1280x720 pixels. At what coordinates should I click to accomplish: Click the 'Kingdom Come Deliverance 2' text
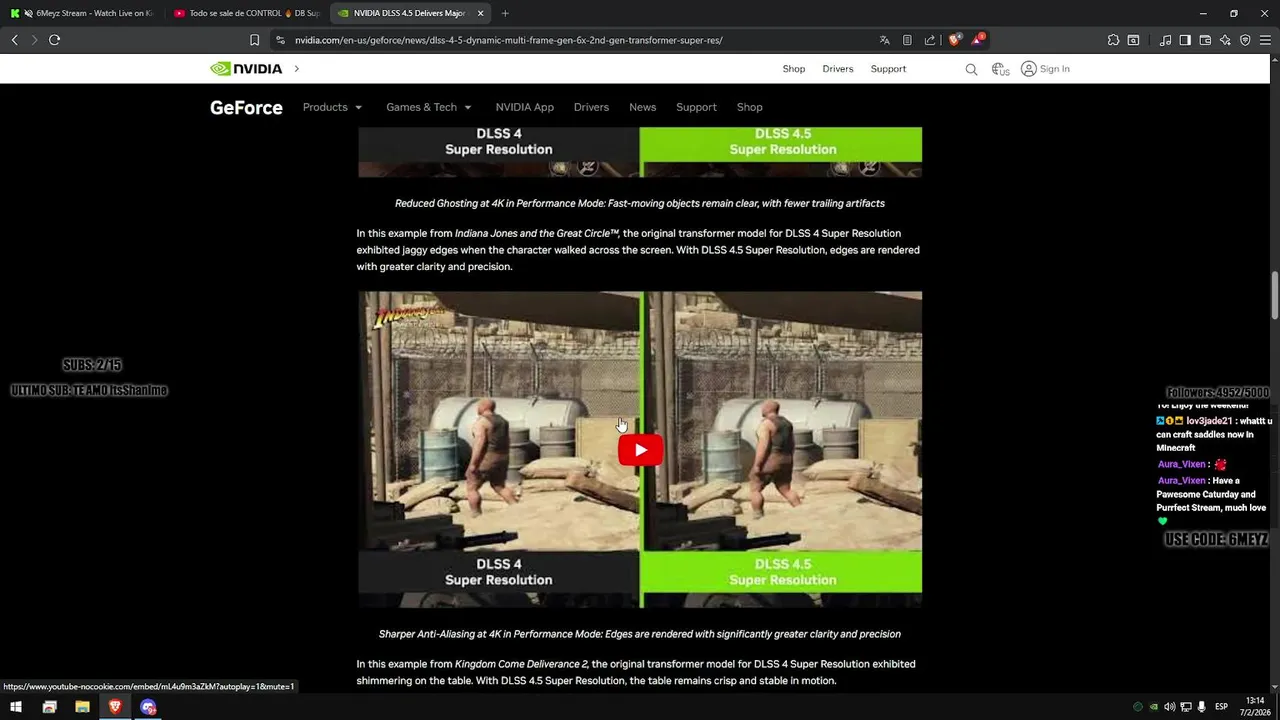[x=521, y=664]
